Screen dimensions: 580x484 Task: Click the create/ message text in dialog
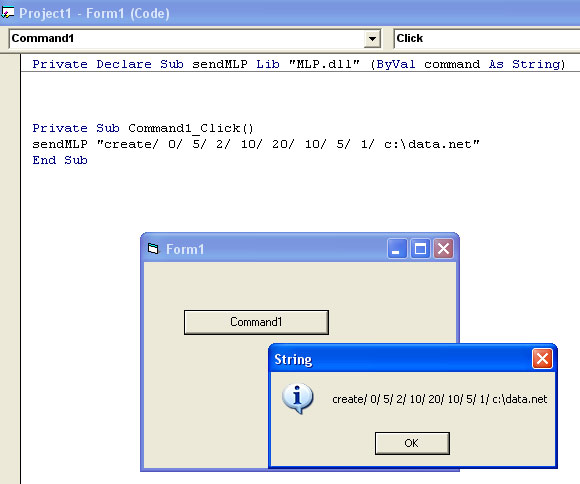439,399
